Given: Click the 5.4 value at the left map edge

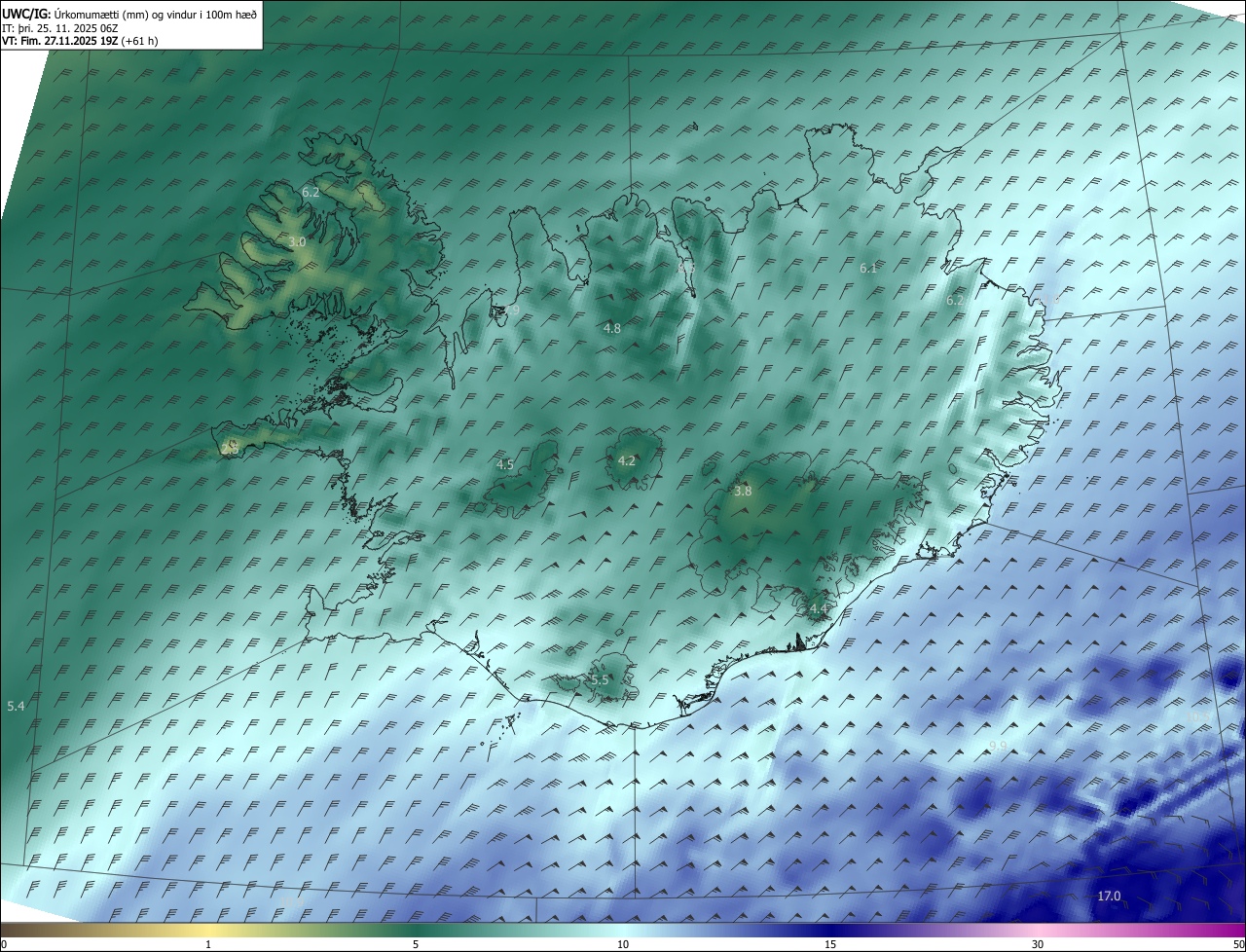Looking at the screenshot, I should click(x=16, y=706).
